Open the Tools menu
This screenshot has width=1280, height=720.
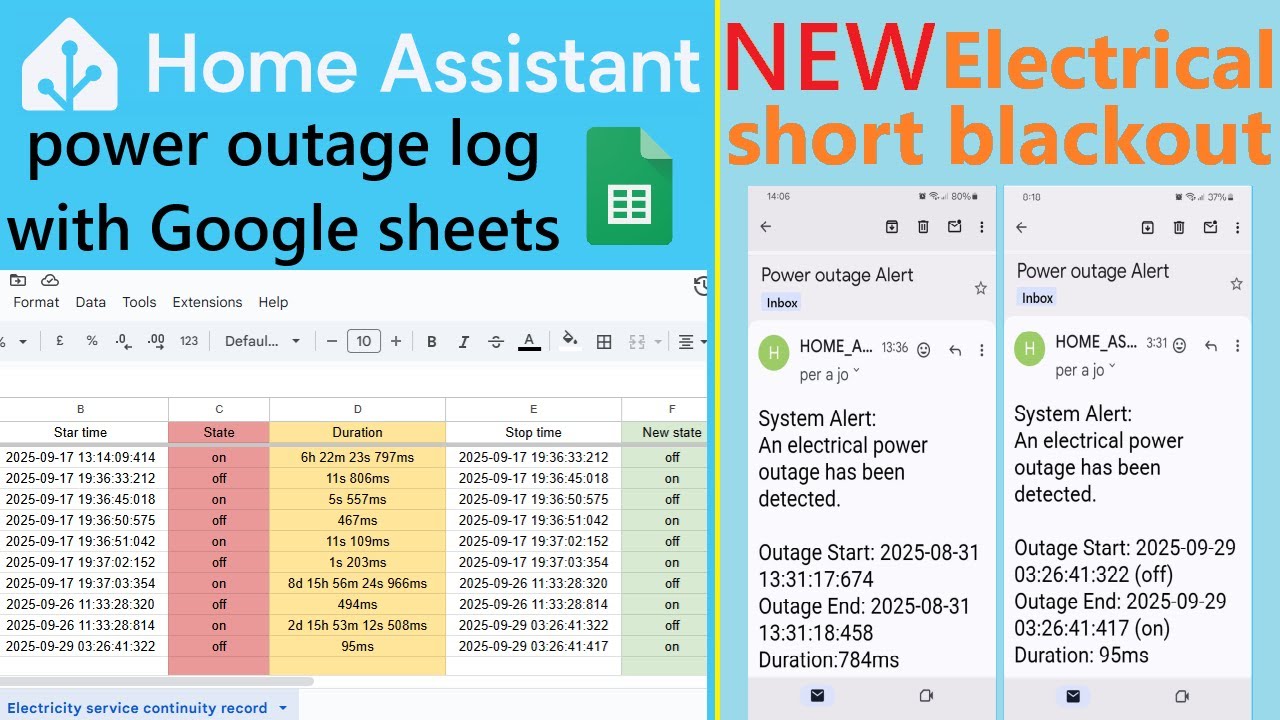pyautogui.click(x=139, y=302)
